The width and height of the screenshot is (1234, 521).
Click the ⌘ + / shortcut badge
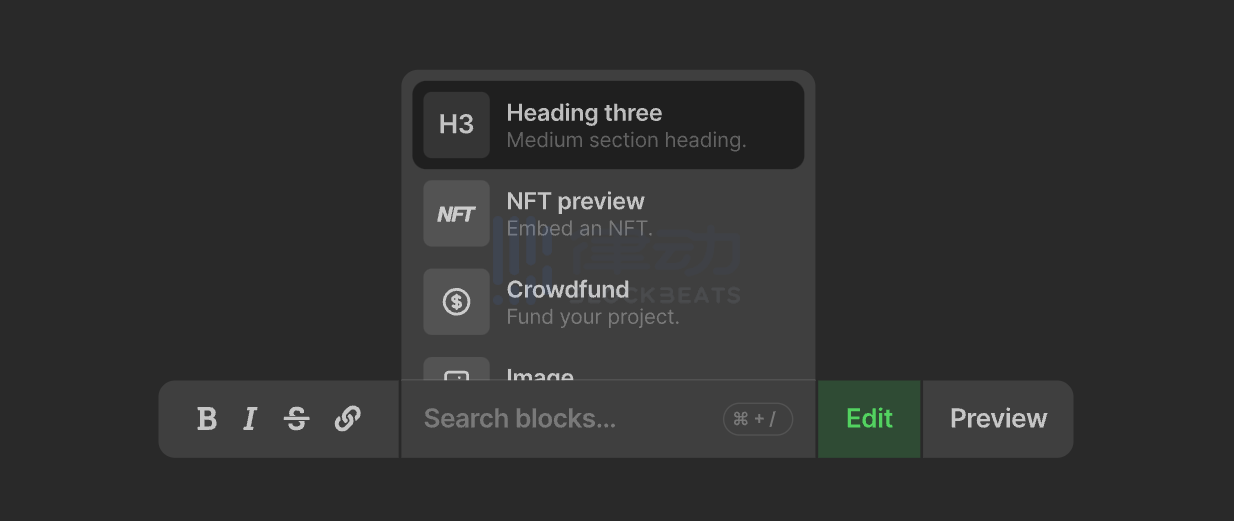(x=757, y=419)
